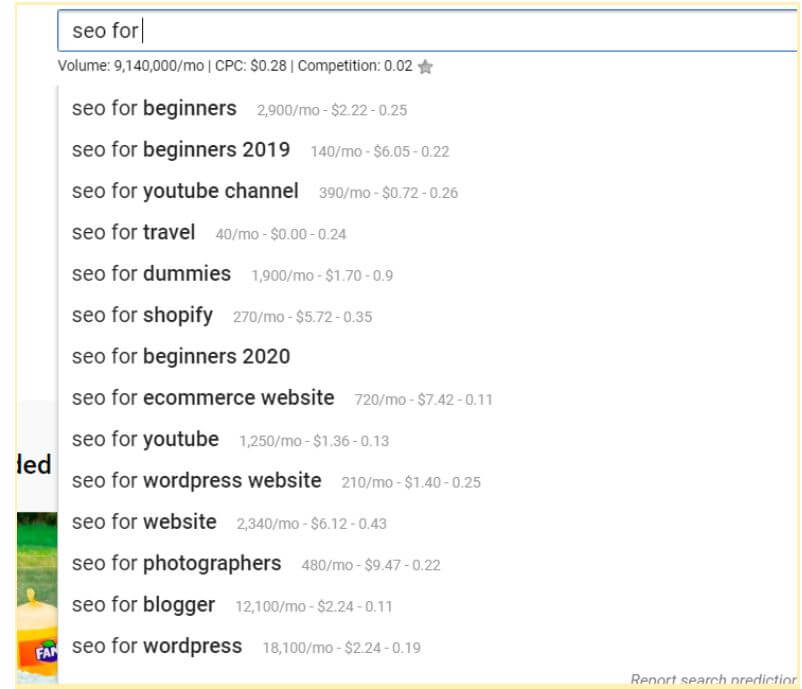The width and height of the screenshot is (802, 689).
Task: Click 'seo for youtube' in the dropdown
Action: coord(145,439)
